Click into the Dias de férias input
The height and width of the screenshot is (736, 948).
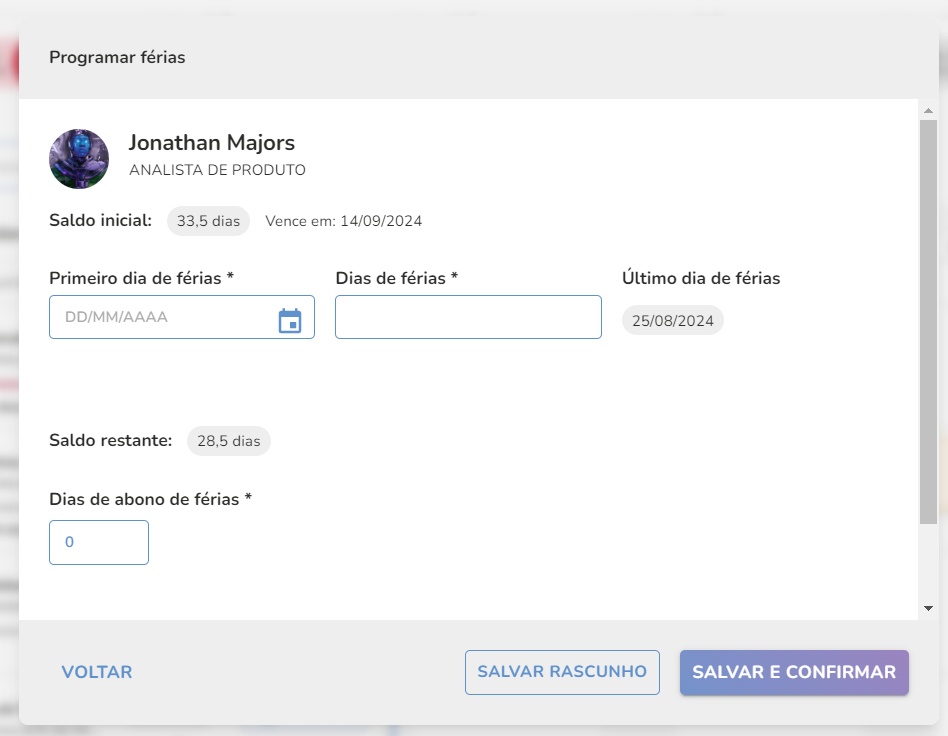pos(469,317)
